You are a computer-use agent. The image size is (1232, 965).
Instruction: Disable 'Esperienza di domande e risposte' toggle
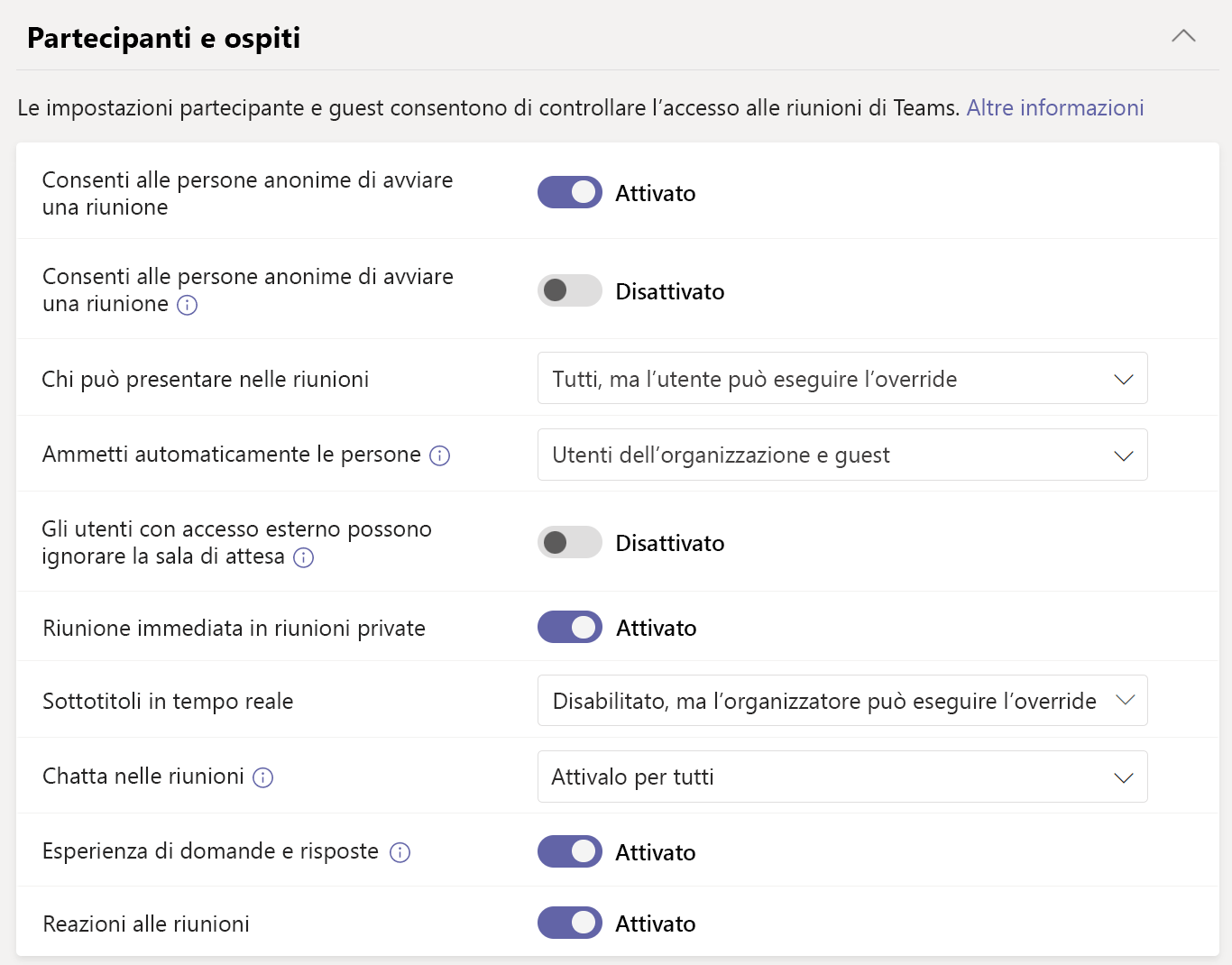pos(570,851)
